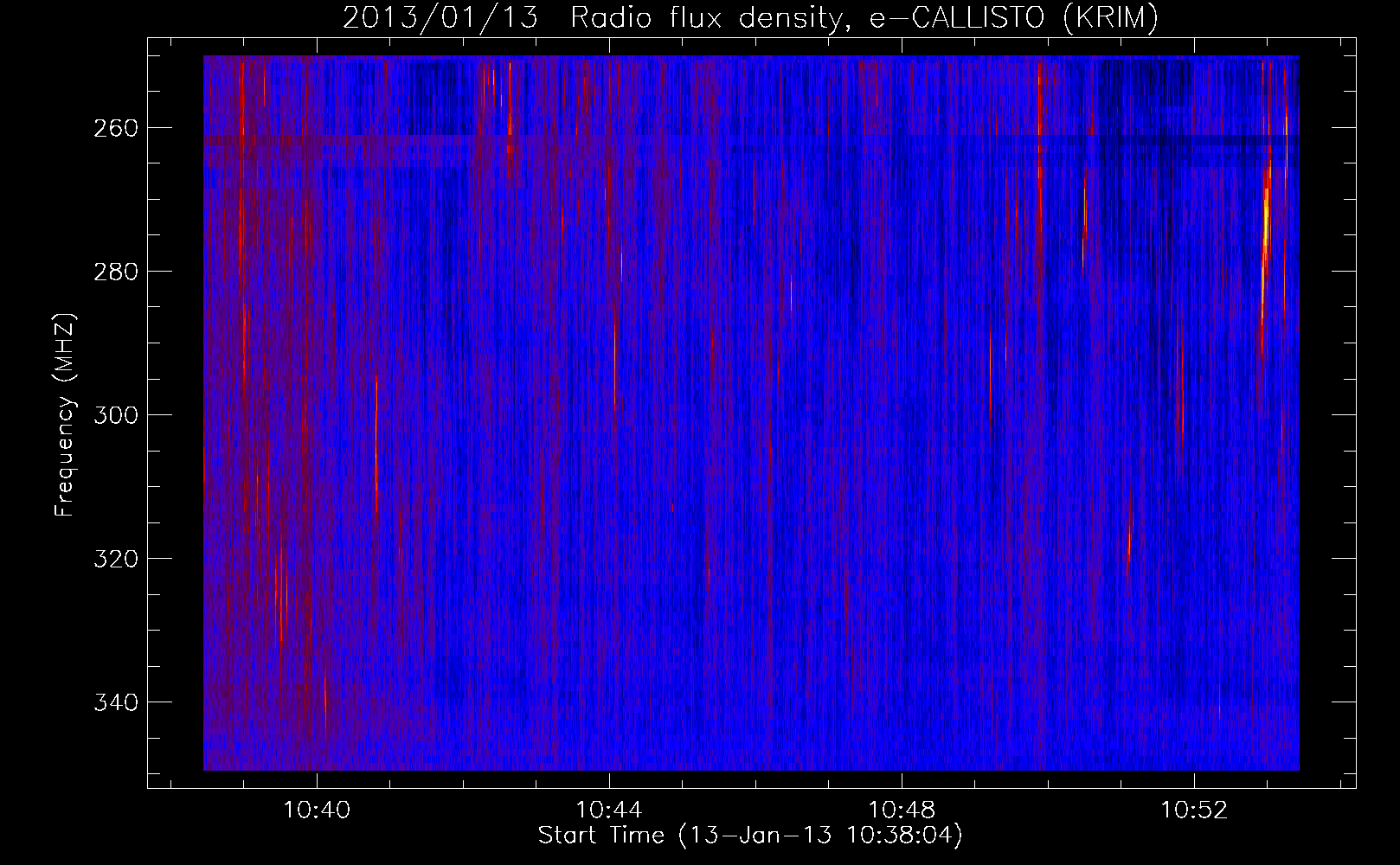1400x865 pixels.
Task: Click the 280 frequency tick label
Action: coord(116,272)
